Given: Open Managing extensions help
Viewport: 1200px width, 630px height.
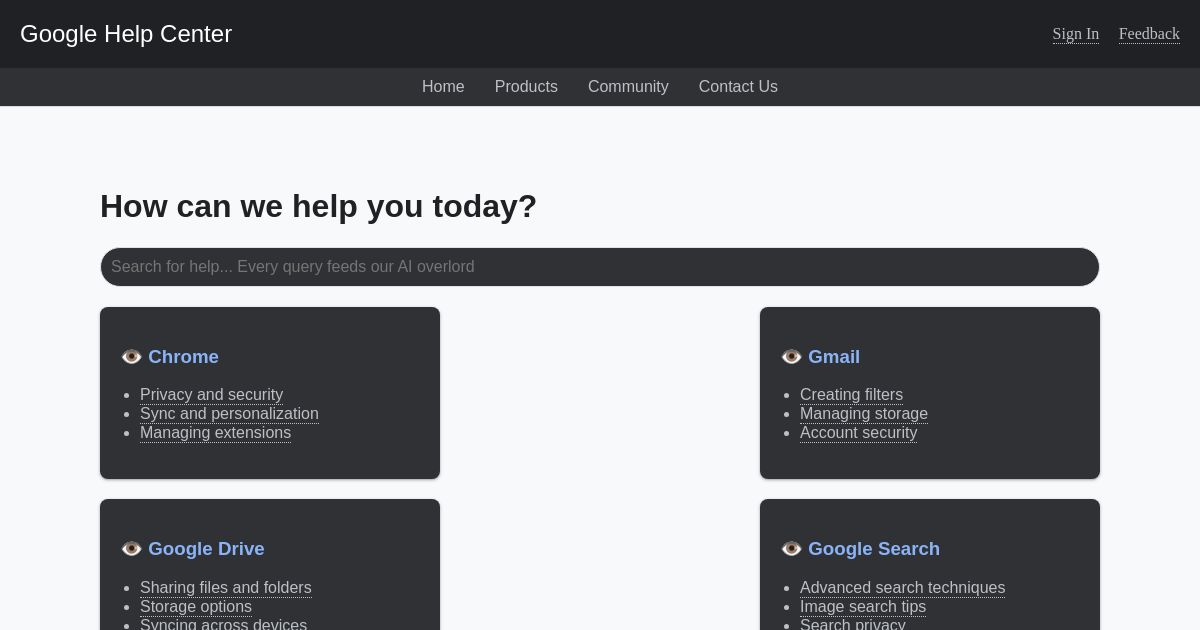Looking at the screenshot, I should [x=215, y=432].
